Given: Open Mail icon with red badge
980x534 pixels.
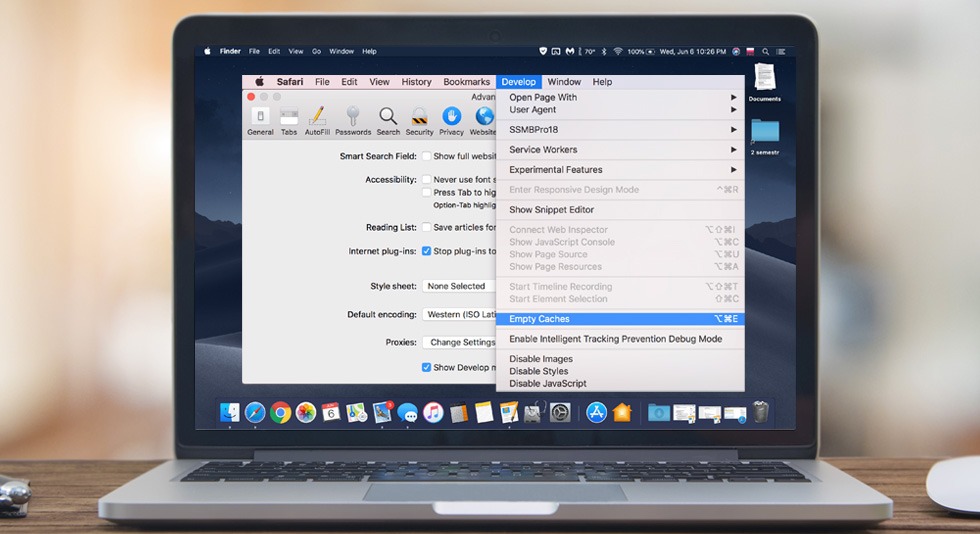Looking at the screenshot, I should [382, 413].
